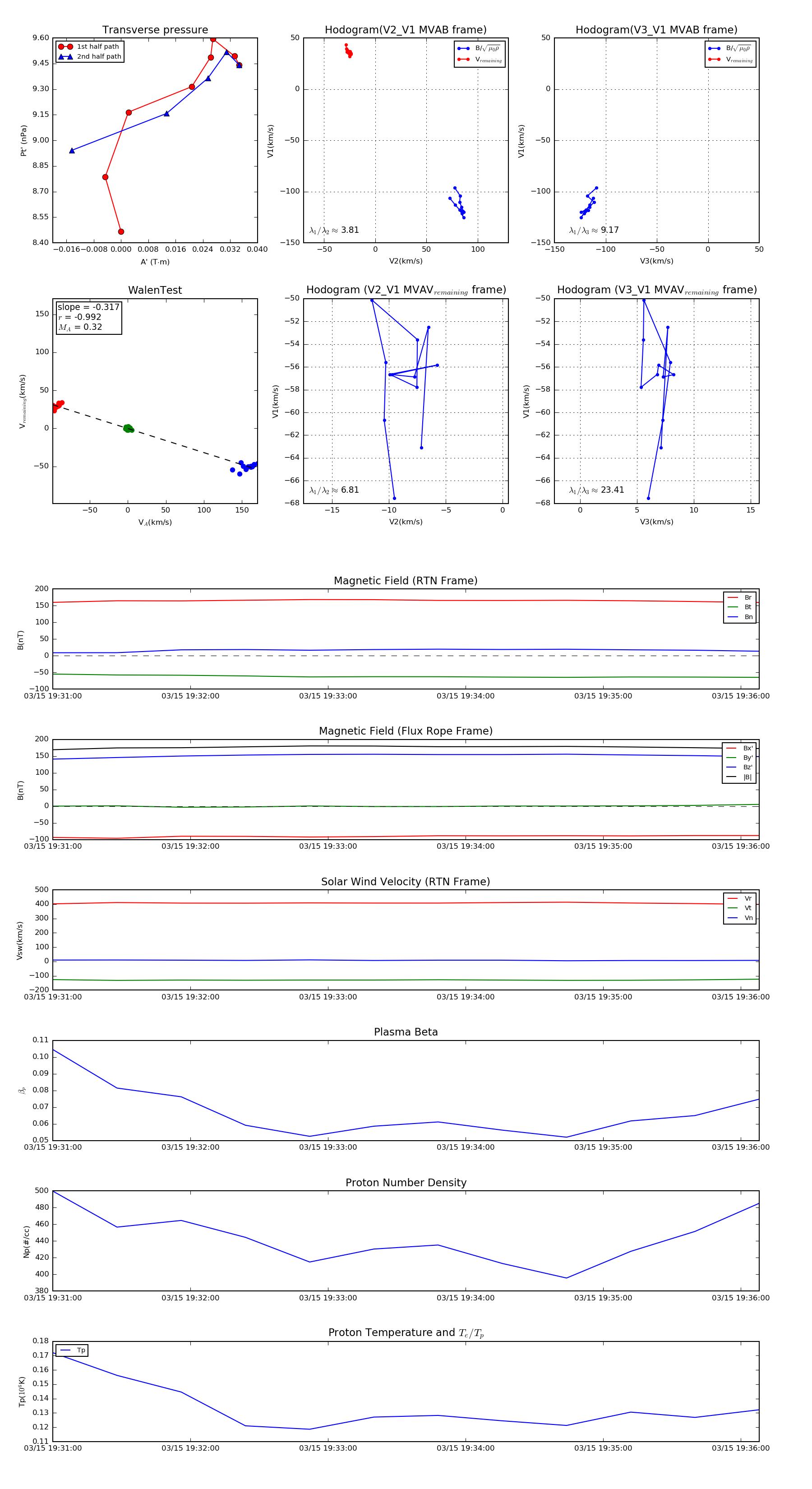Click the 'Hodogram(V2_V1 MVAB frame)' title
Screen dimensions: 812x1489
pos(406,30)
